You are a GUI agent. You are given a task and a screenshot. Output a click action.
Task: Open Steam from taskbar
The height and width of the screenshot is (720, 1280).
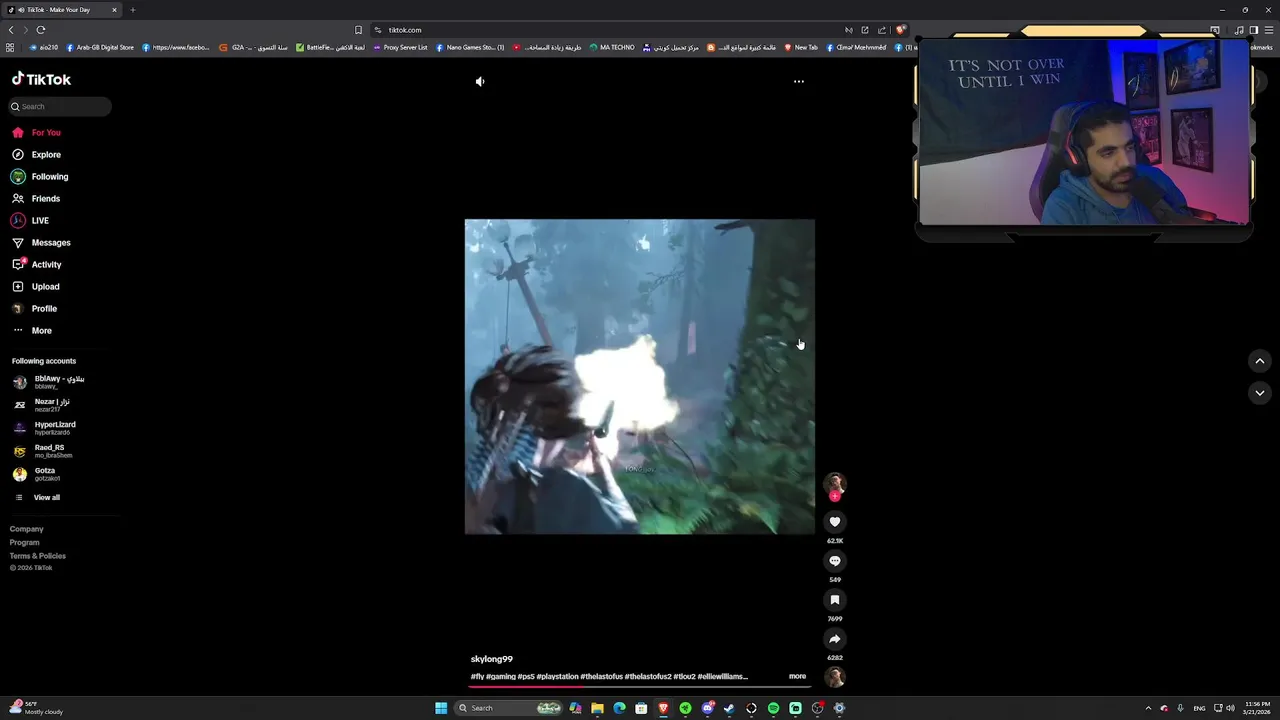[x=729, y=708]
